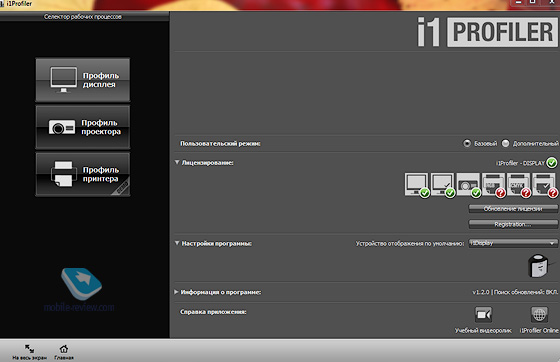Click the CMYK printer license icon
The height and width of the screenshot is (362, 560).
pyautogui.click(x=519, y=185)
